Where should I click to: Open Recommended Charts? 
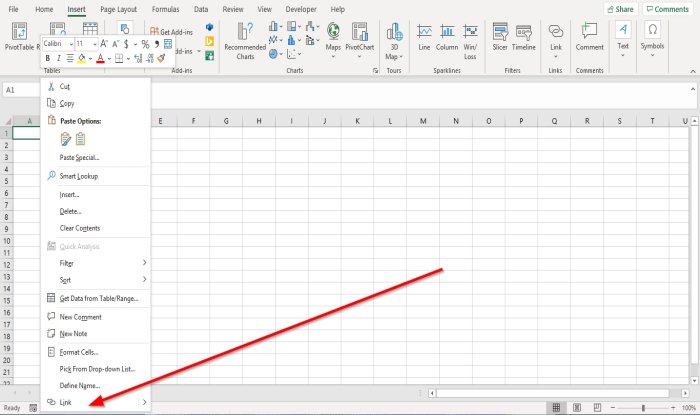click(x=245, y=41)
